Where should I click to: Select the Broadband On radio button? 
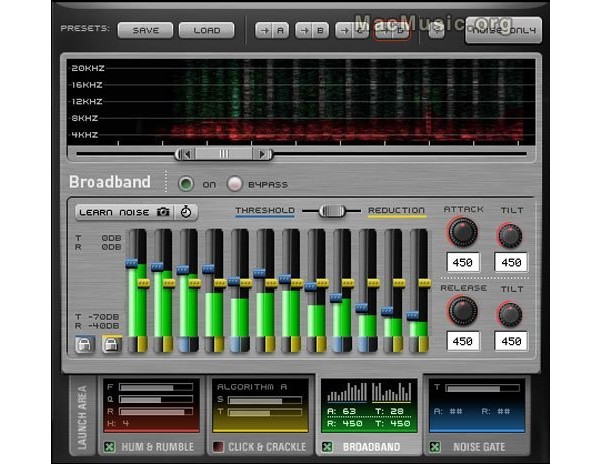[x=186, y=184]
